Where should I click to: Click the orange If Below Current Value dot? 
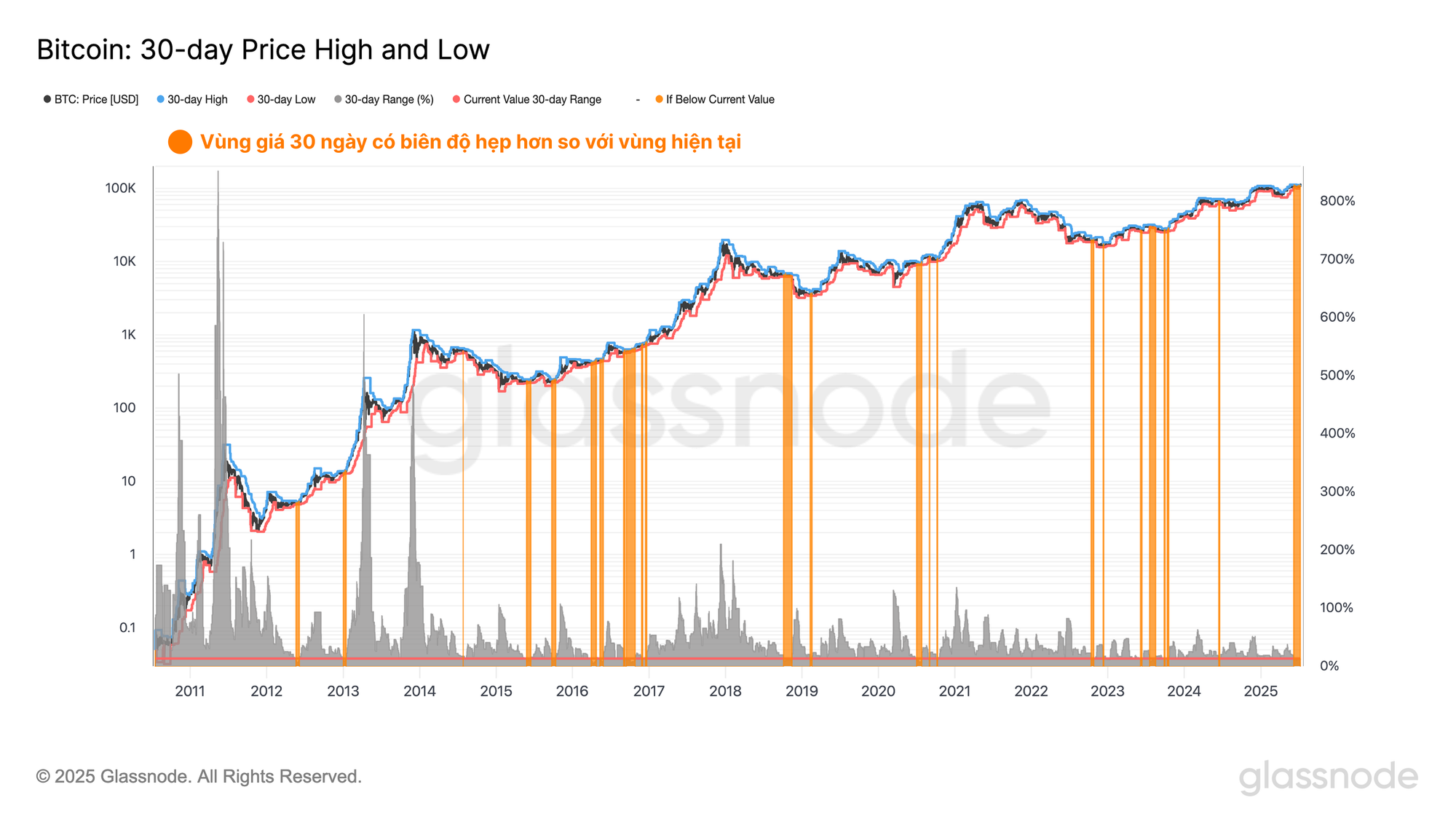click(x=659, y=99)
